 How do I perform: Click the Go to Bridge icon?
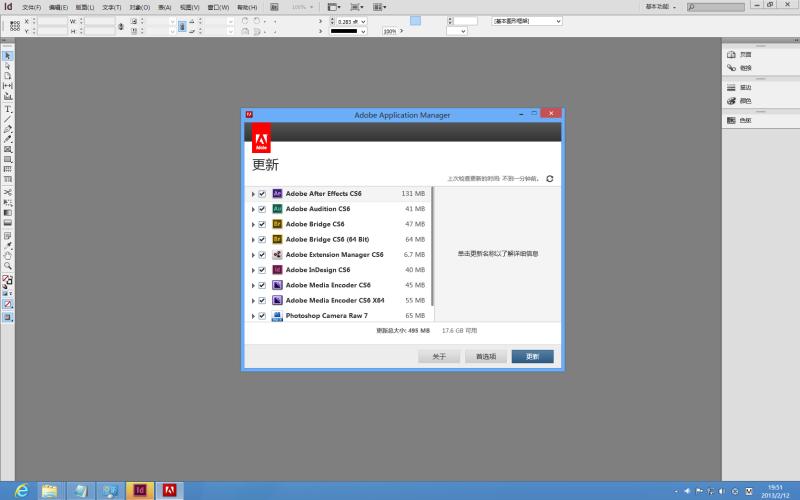(274, 7)
